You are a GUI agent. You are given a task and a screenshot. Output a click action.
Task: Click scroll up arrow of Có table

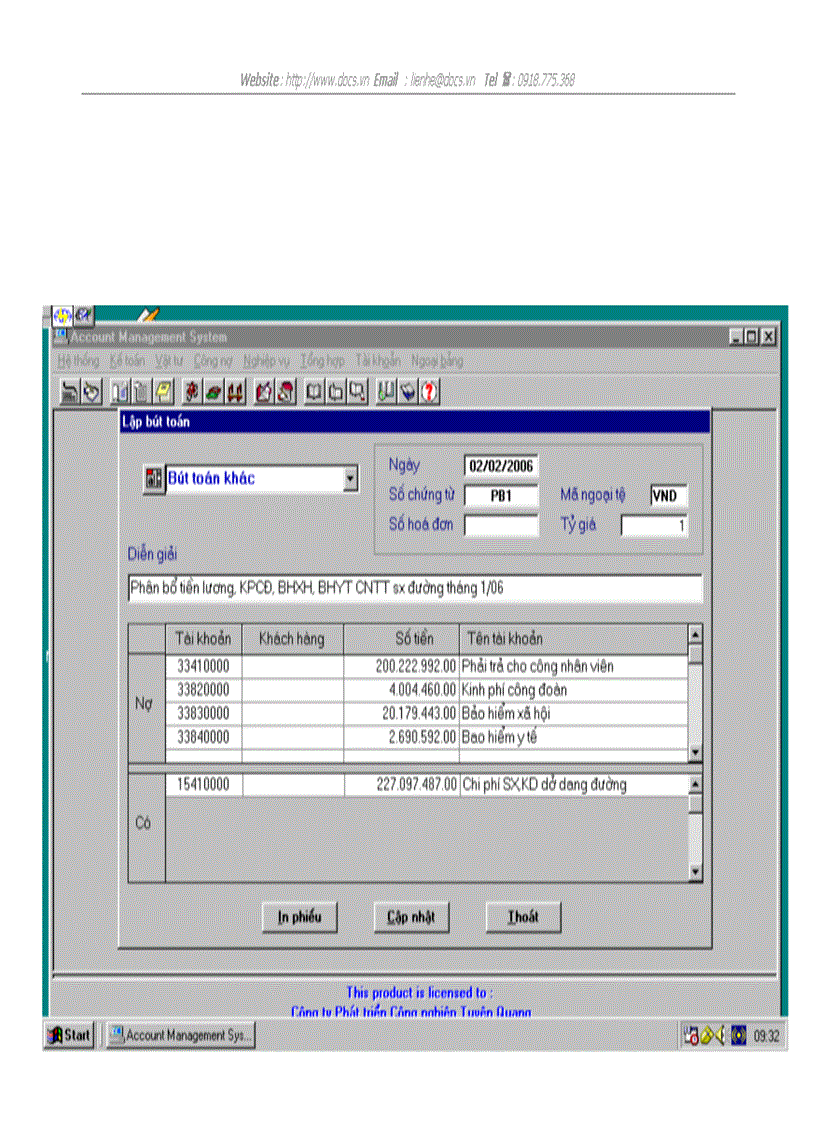point(696,785)
